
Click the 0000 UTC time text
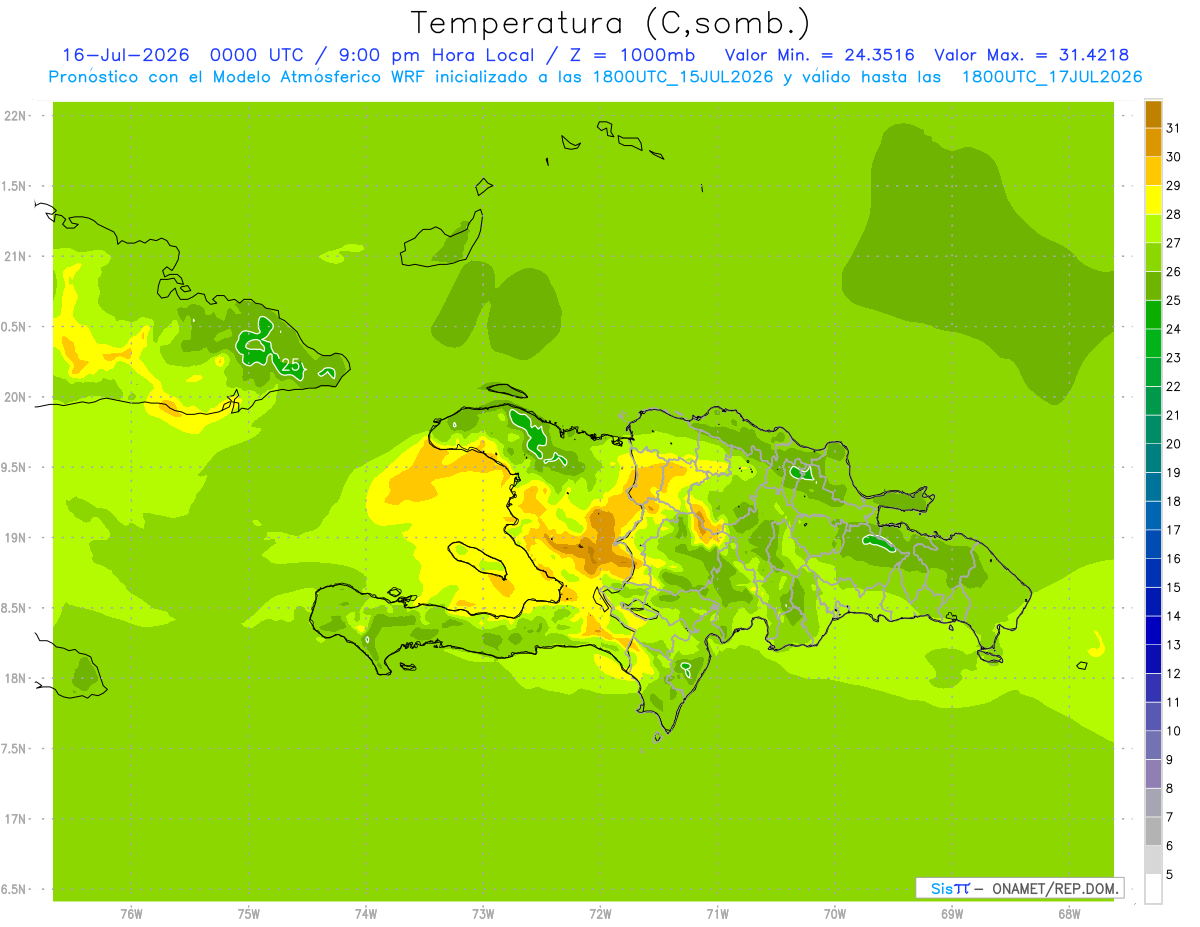(258, 55)
